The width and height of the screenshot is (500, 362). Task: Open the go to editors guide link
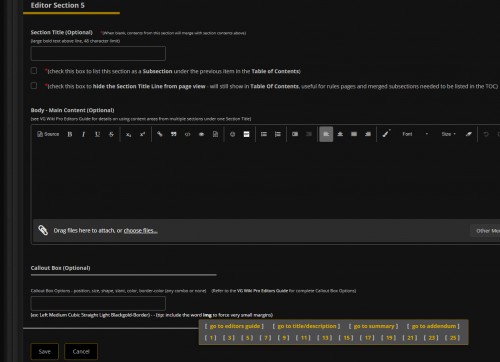234,326
